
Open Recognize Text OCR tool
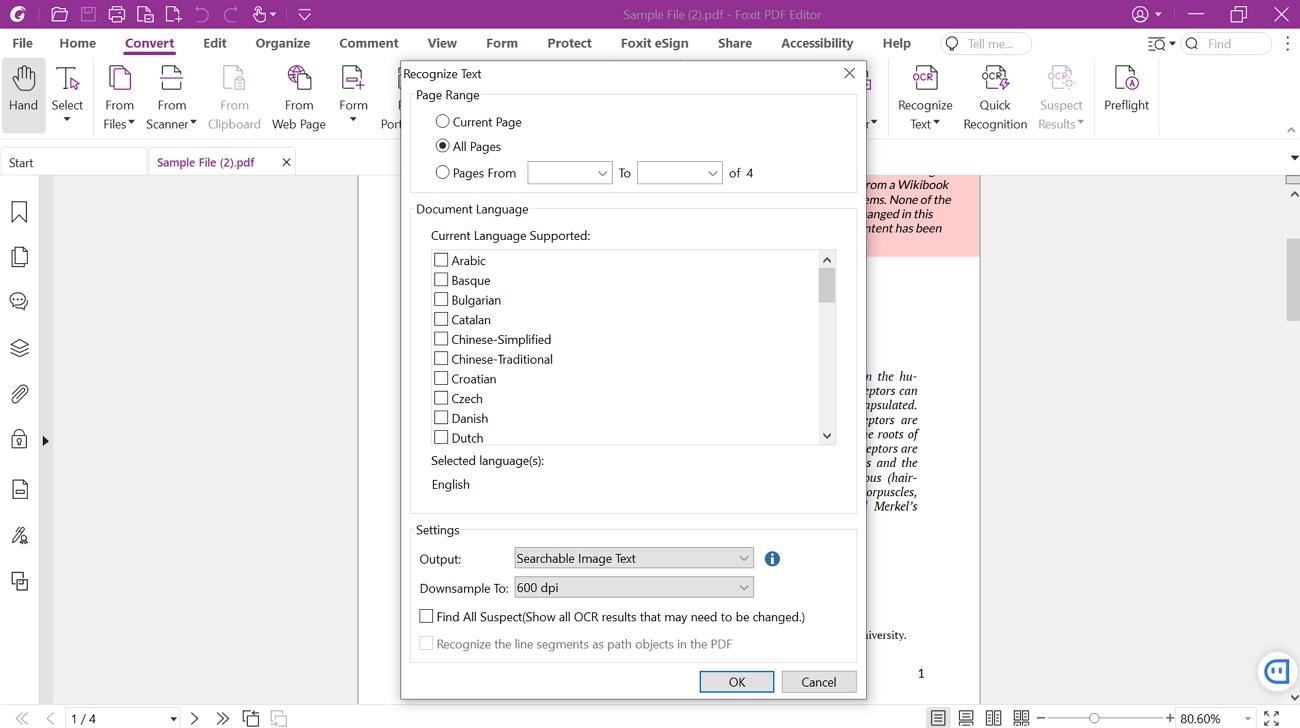click(x=925, y=95)
